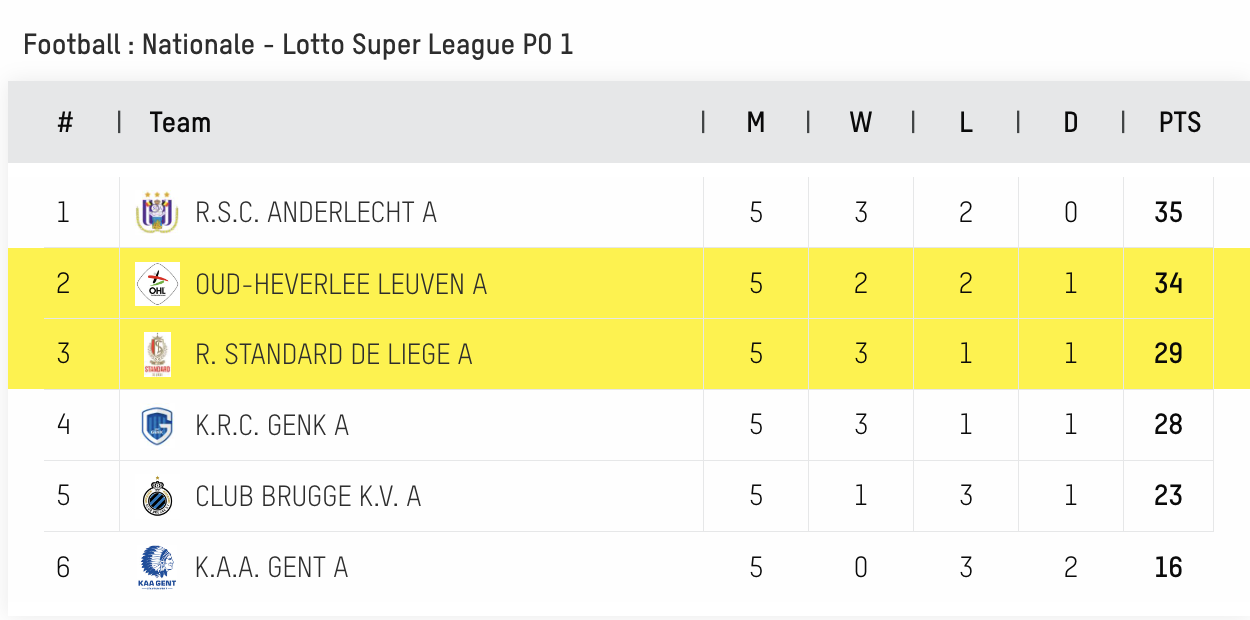The image size is (1250, 620).
Task: Open the R.S.C. ANDERLECHT A team link
Action: [316, 212]
